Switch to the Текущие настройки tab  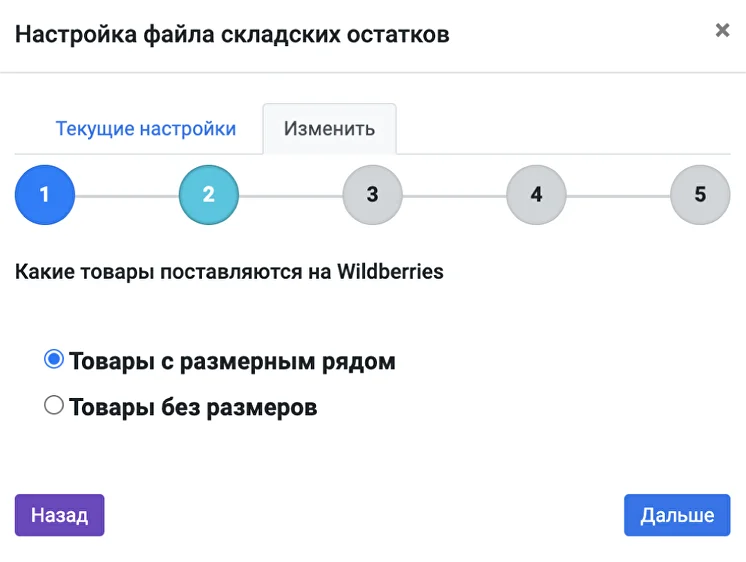point(146,128)
